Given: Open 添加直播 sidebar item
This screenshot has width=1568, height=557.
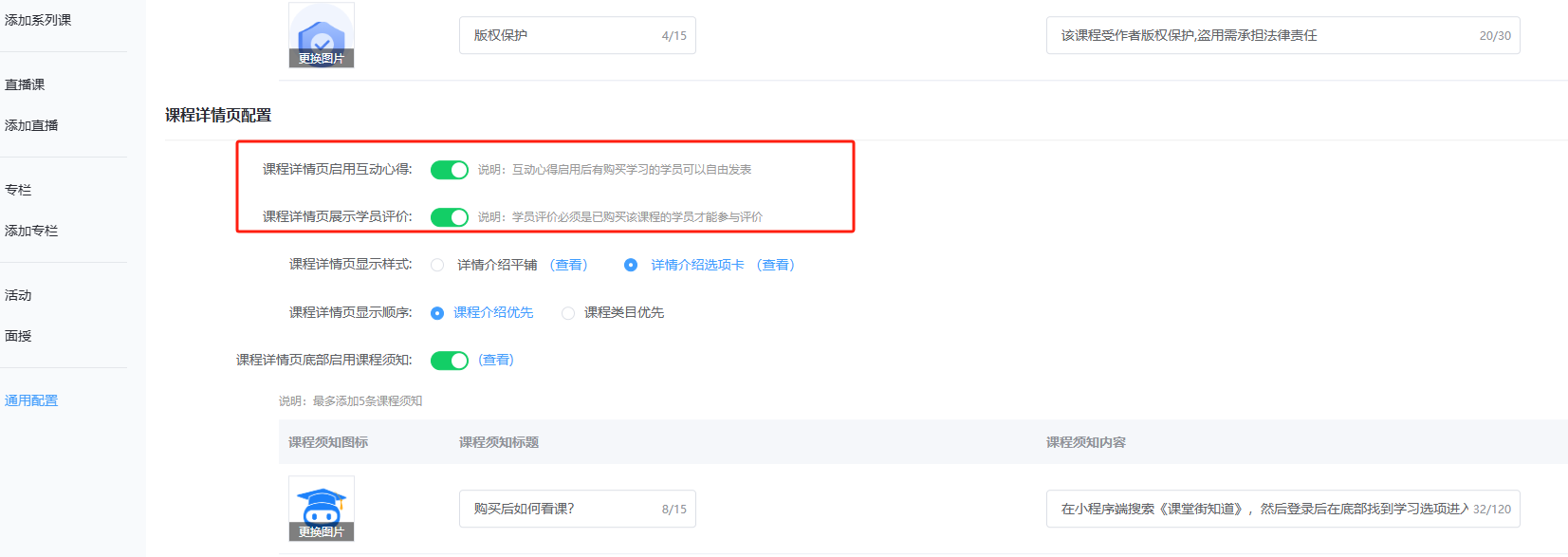Looking at the screenshot, I should point(31,125).
